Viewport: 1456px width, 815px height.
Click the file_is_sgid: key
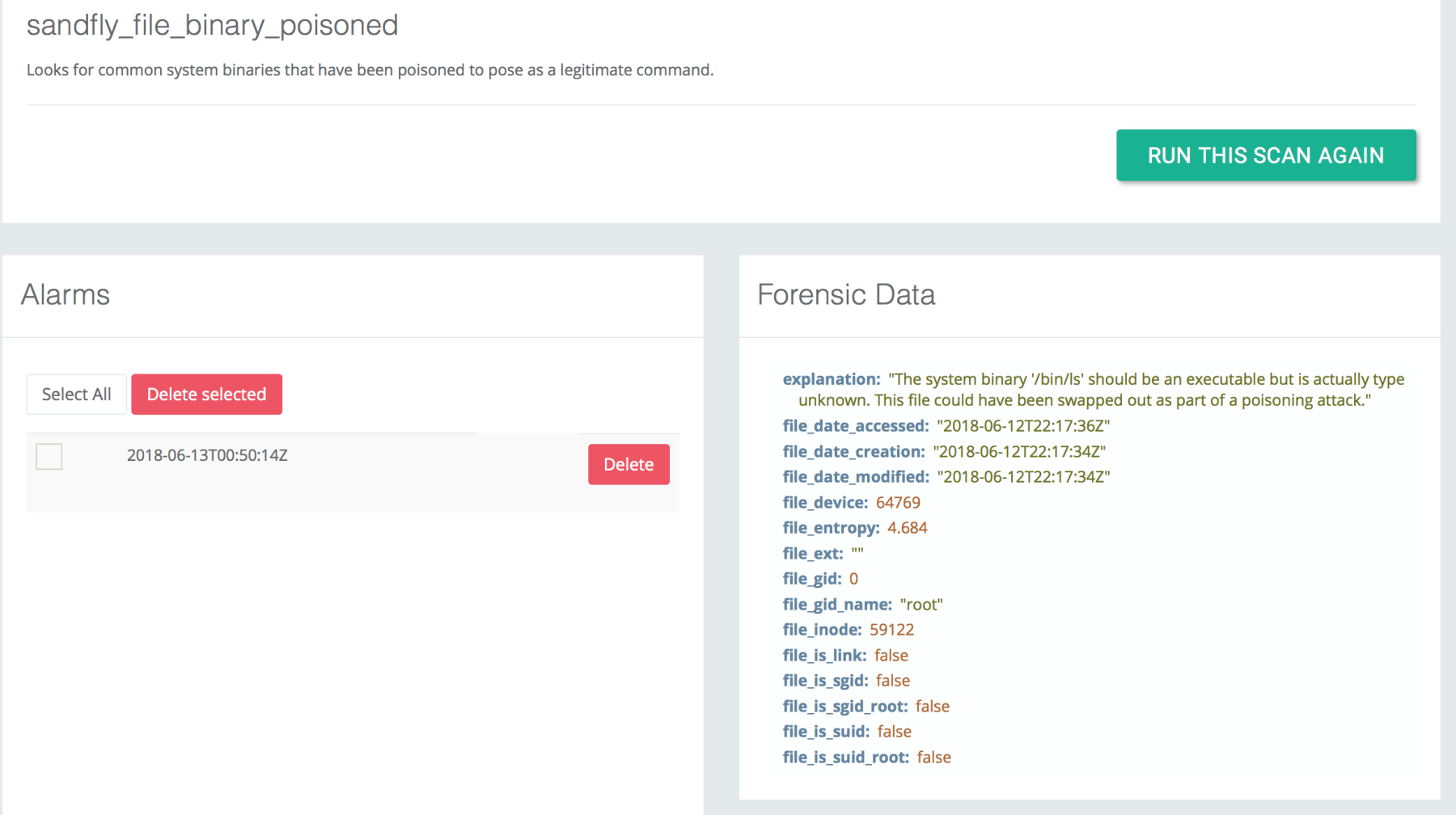tap(825, 681)
